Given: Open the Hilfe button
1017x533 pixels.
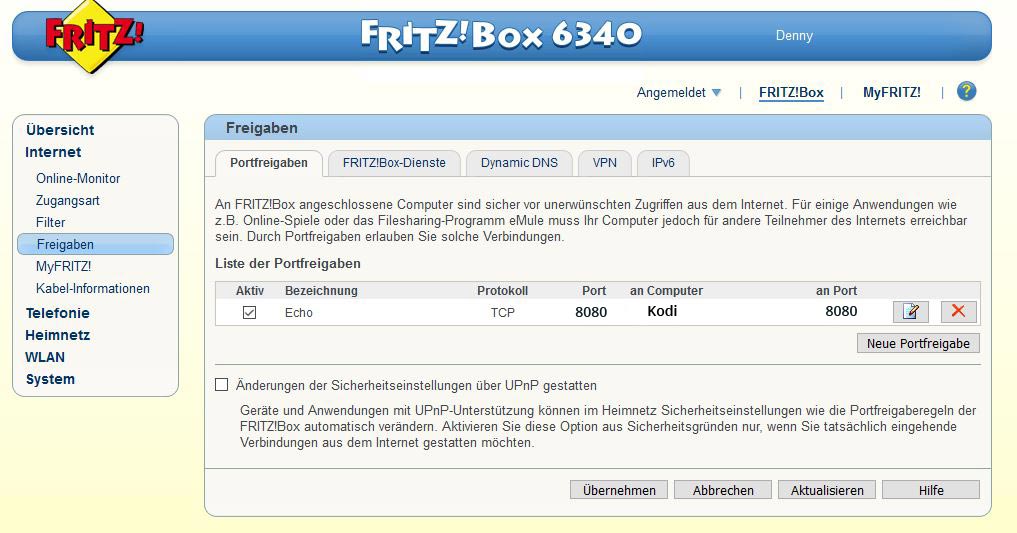Looking at the screenshot, I should pyautogui.click(x=931, y=490).
